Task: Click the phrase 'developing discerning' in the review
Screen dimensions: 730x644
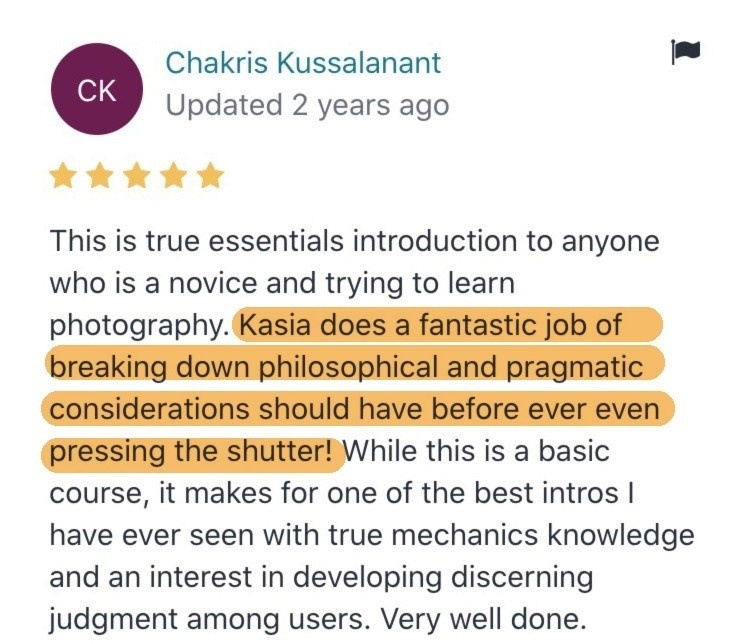Action: point(443,578)
